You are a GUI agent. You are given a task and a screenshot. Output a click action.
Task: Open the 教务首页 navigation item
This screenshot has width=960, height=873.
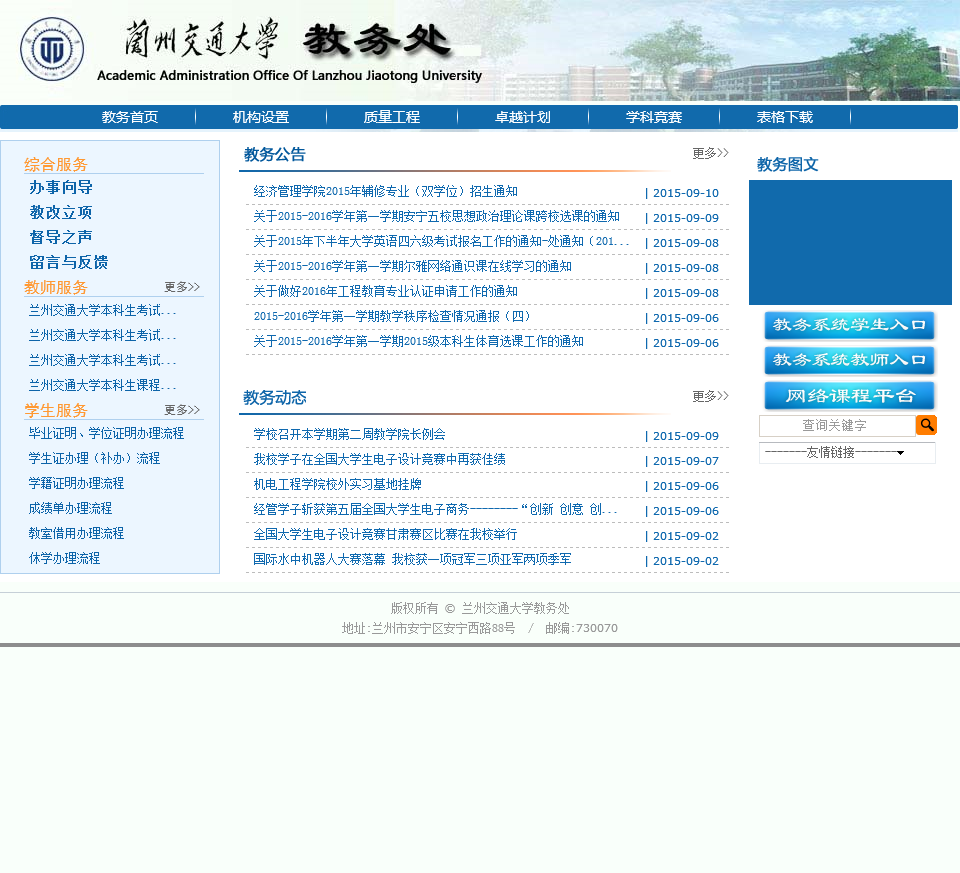tap(130, 117)
